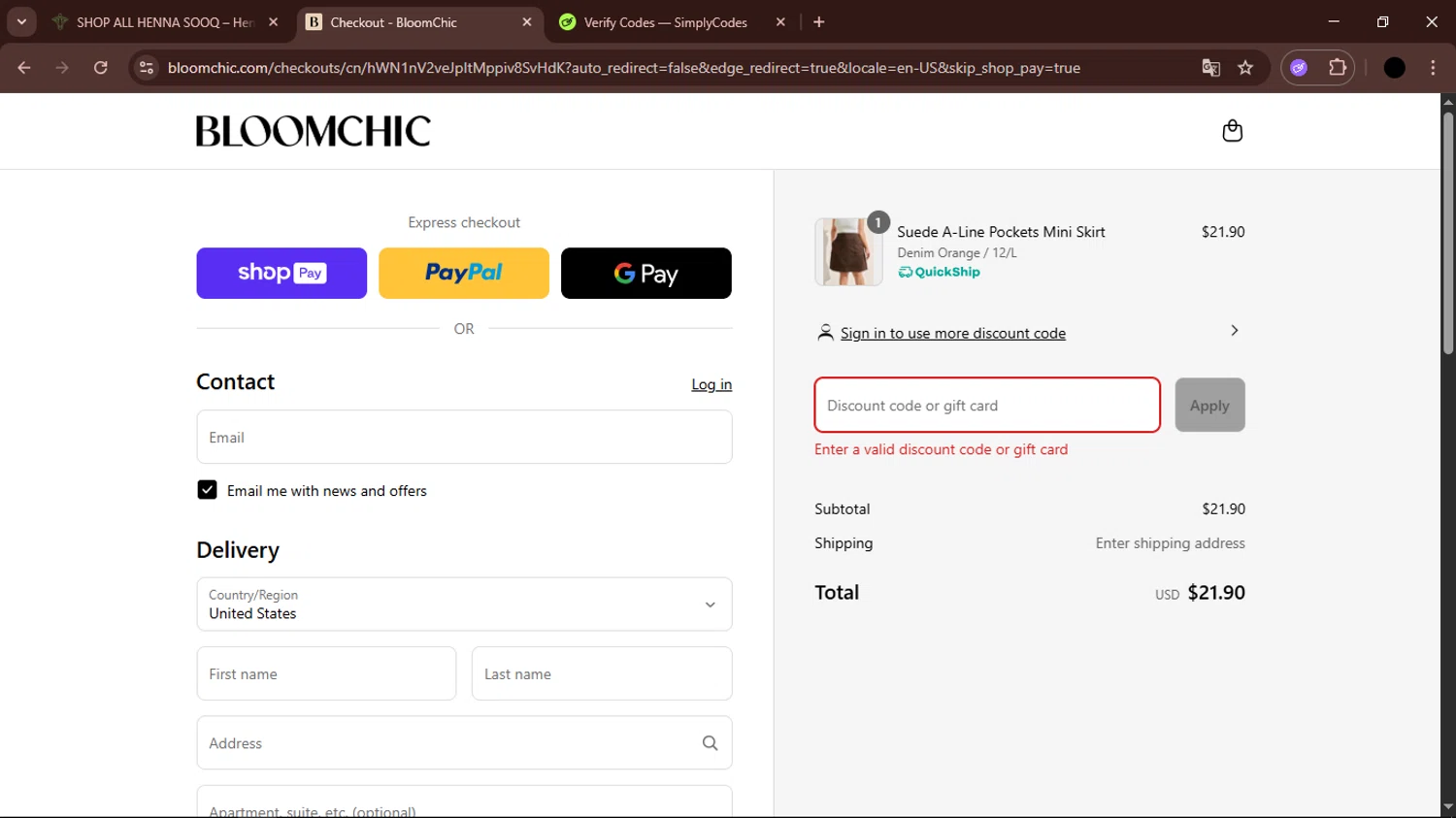The height and width of the screenshot is (818, 1456).
Task: Open the shopping bag cart icon
Action: click(1232, 131)
